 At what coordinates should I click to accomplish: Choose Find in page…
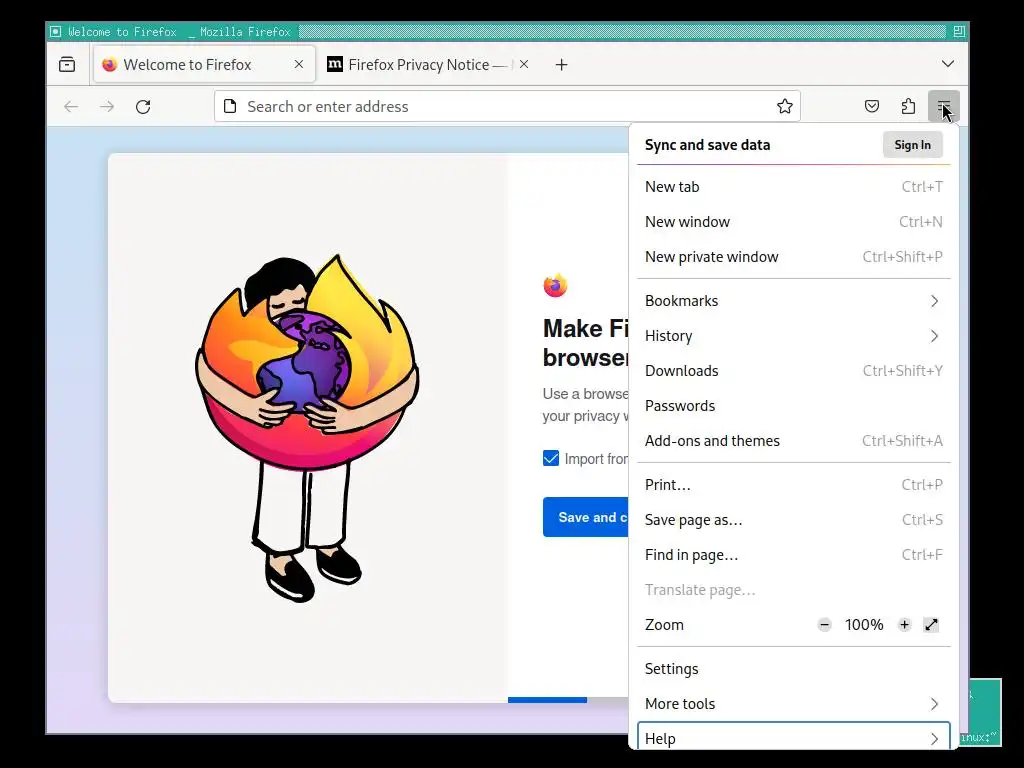tap(793, 555)
